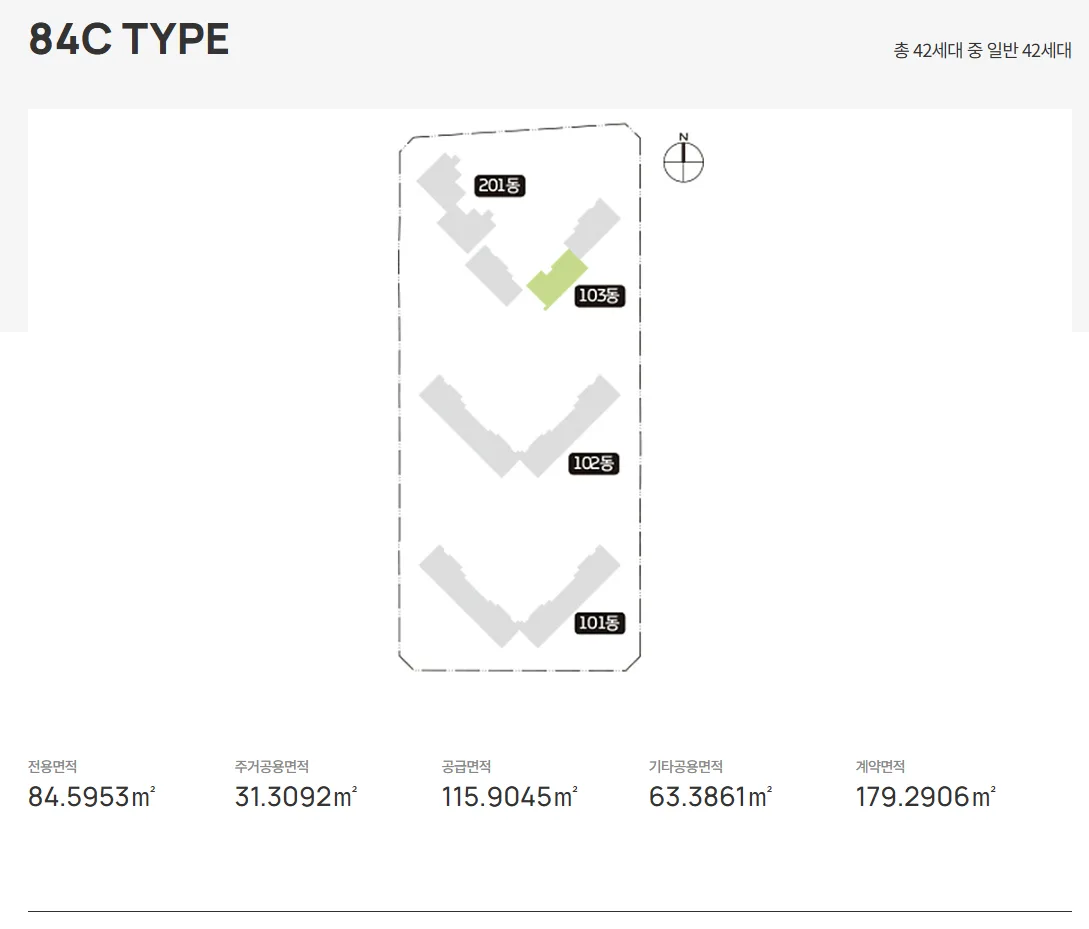Click the 115.9045㎡ value
This screenshot has width=1089, height=929.
tap(510, 797)
